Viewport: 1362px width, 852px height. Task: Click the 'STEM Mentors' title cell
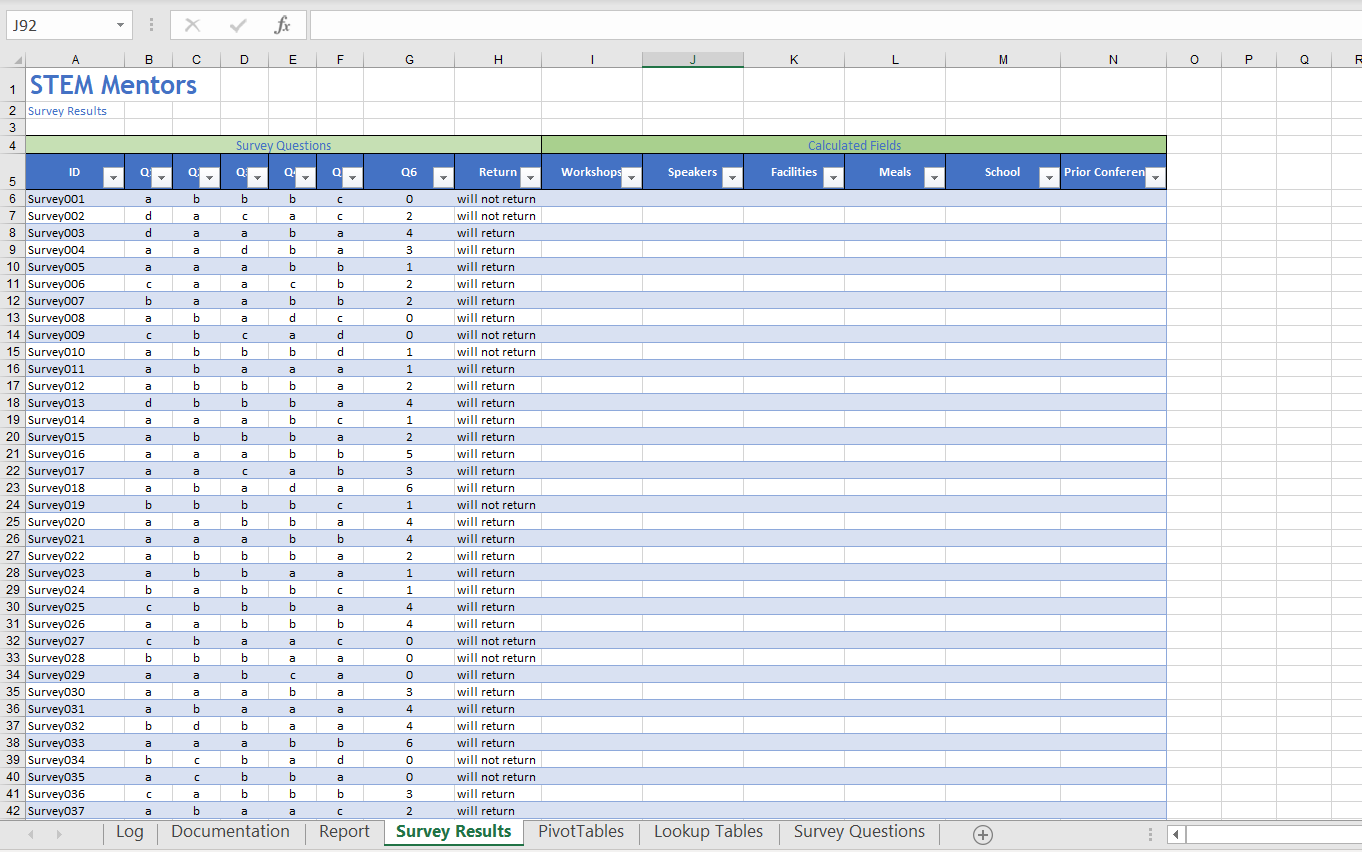pos(113,85)
